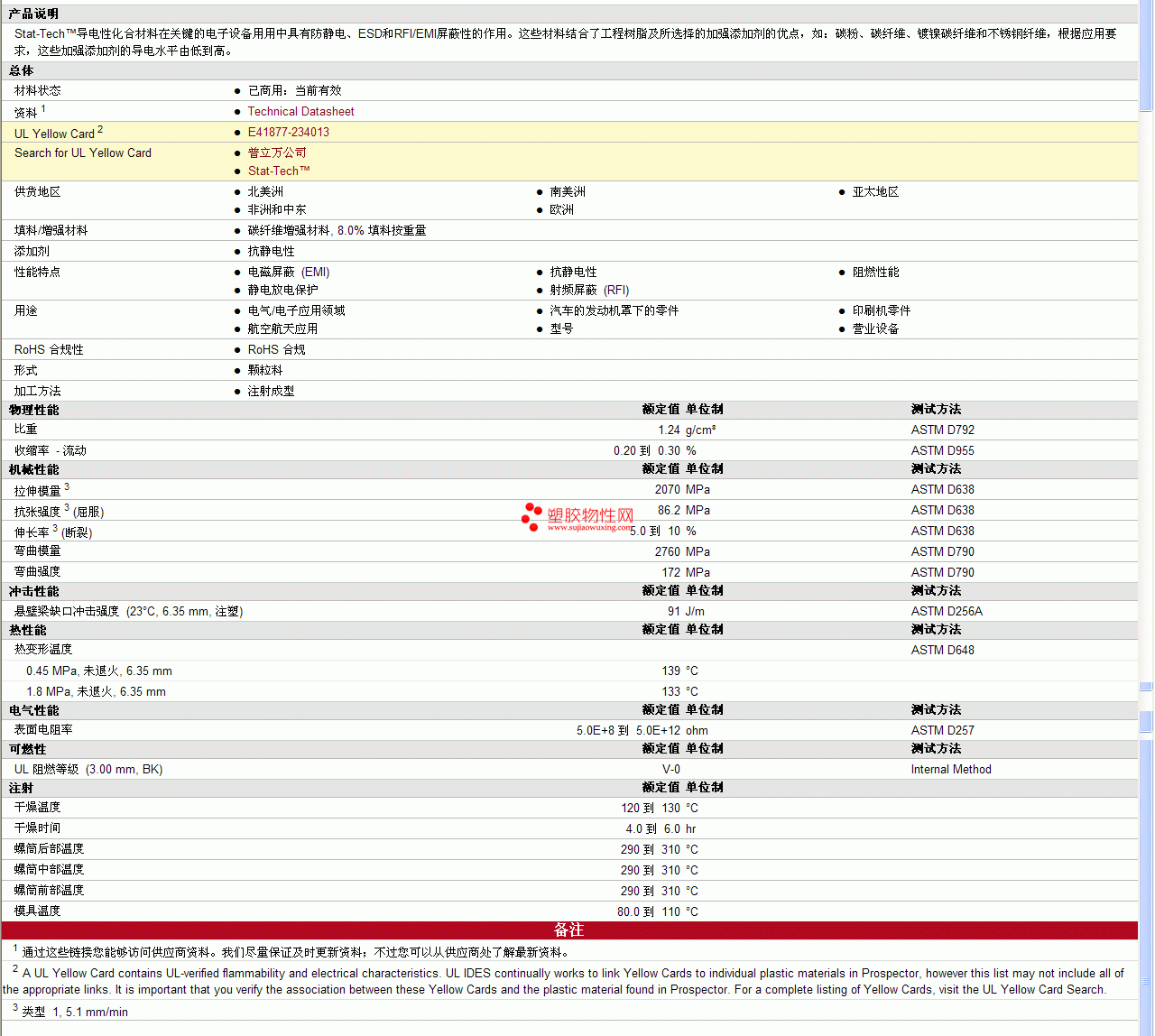Click the flexural strength value 172

(671, 572)
